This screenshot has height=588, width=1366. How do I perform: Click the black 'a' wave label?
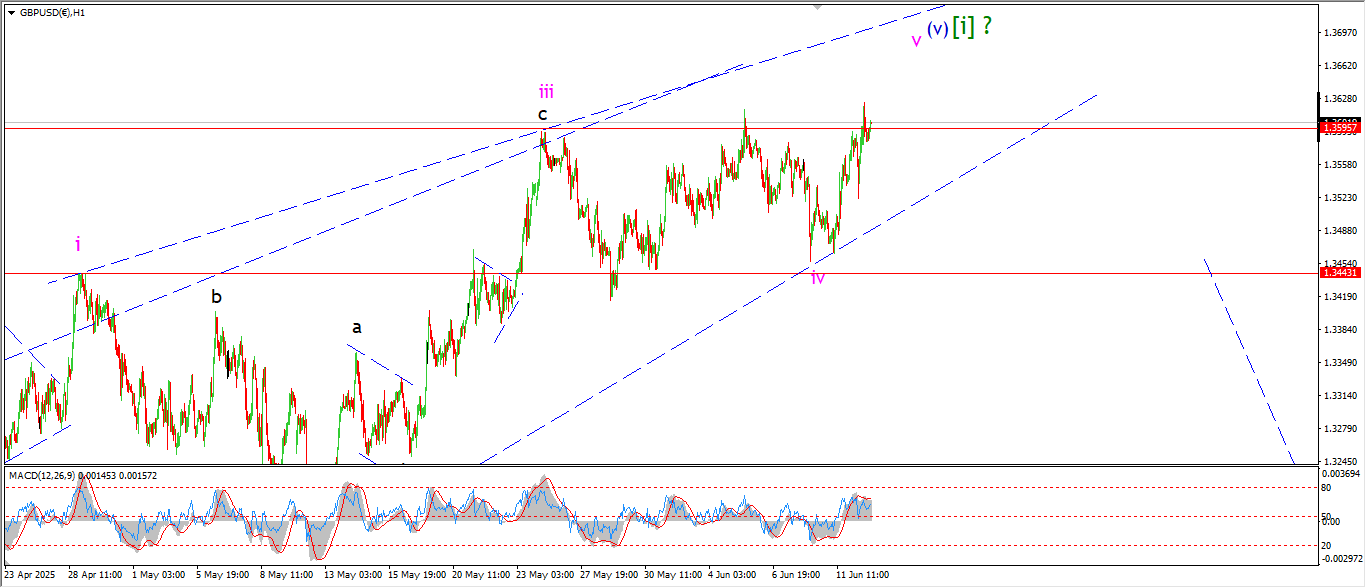click(356, 327)
